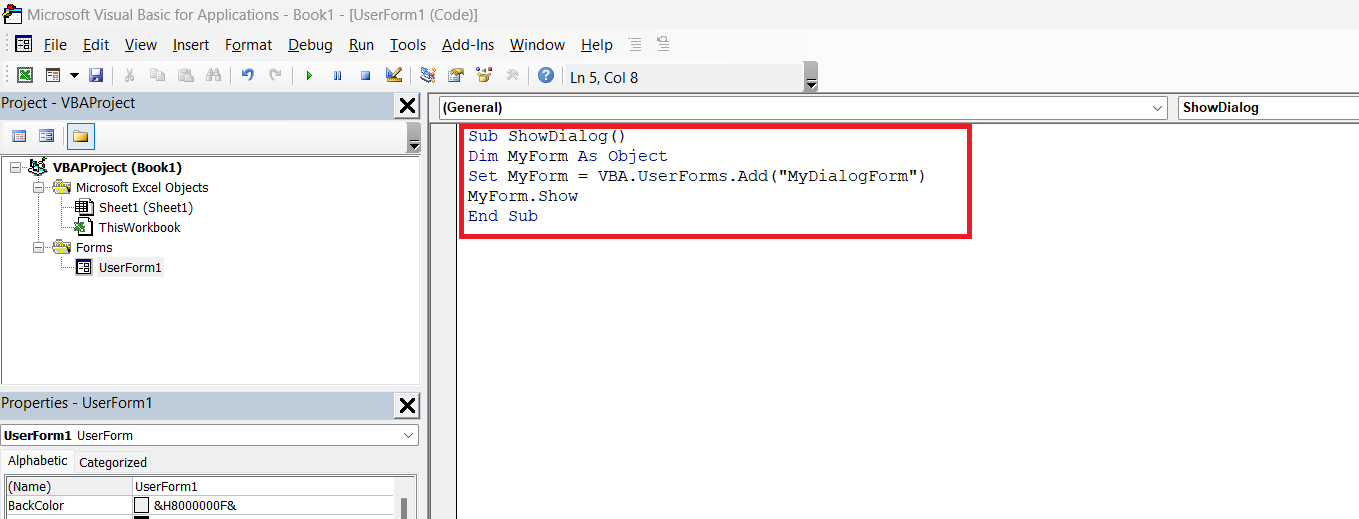
Task: Click the BackColor value &H8000000F&
Action: click(x=195, y=505)
